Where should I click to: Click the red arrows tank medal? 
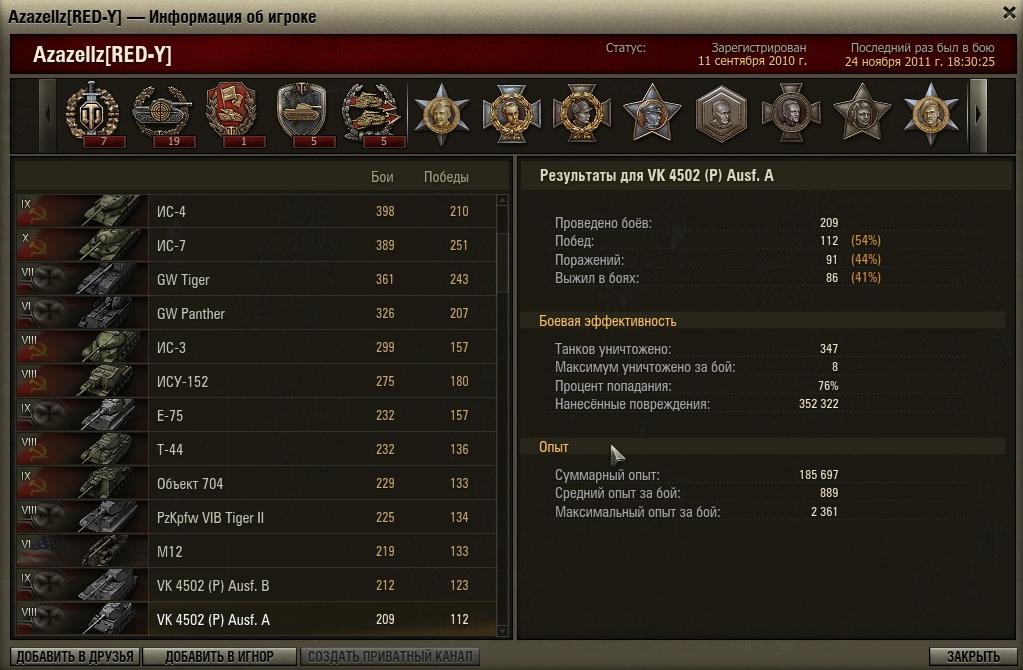tap(372, 114)
